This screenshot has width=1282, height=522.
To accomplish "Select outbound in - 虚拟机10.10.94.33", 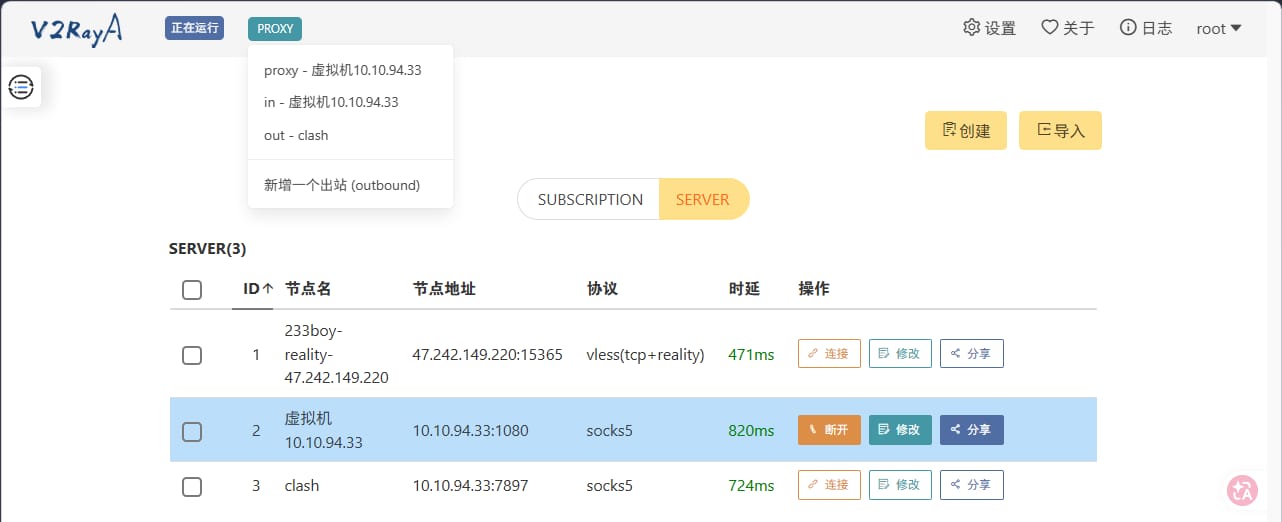I will tap(350, 102).
